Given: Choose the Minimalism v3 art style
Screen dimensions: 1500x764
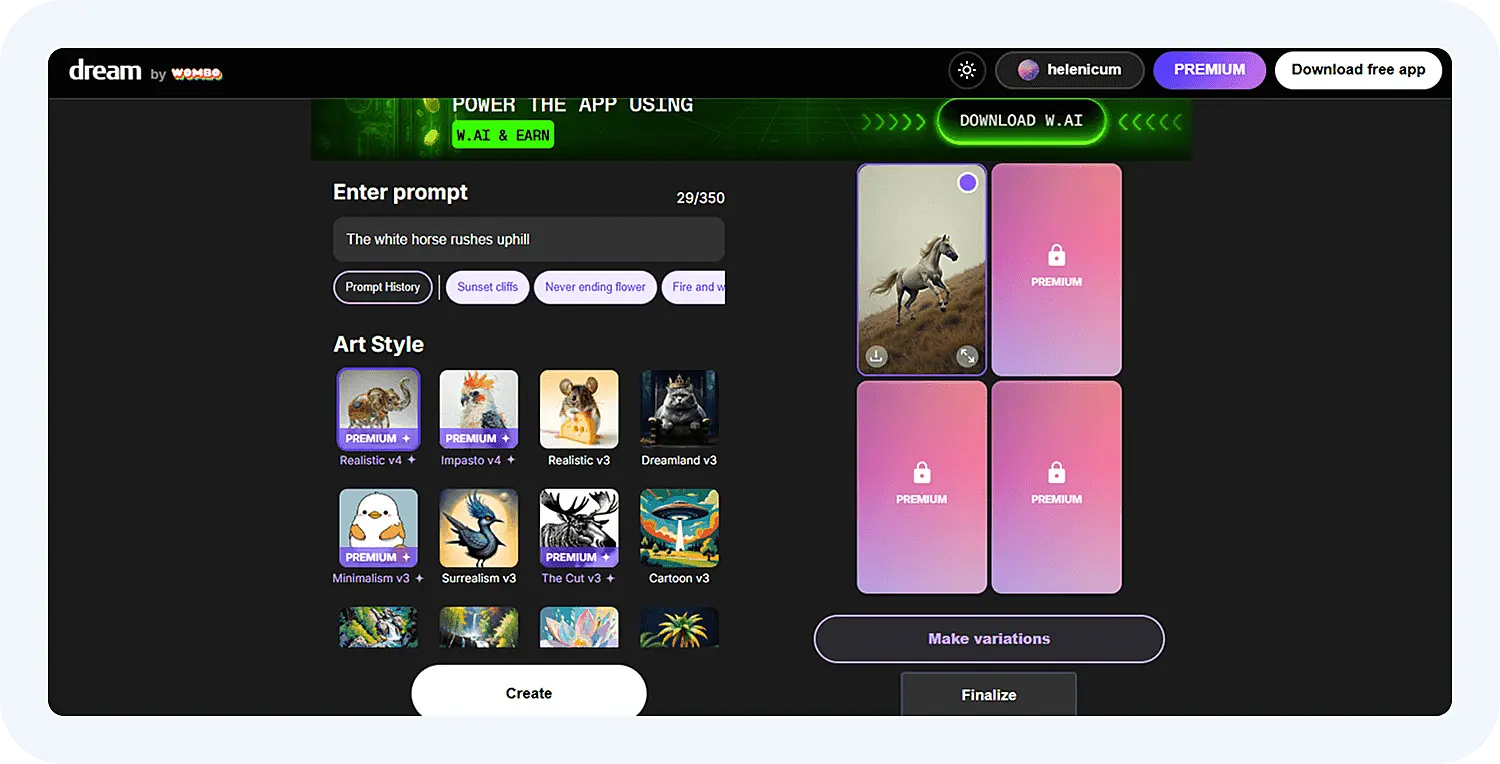Looking at the screenshot, I should click(378, 536).
